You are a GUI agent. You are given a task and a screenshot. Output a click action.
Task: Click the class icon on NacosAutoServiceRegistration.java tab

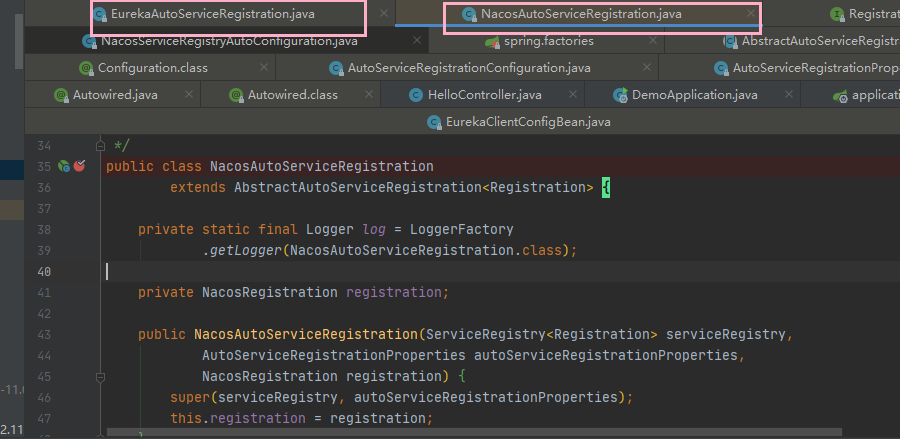470,14
